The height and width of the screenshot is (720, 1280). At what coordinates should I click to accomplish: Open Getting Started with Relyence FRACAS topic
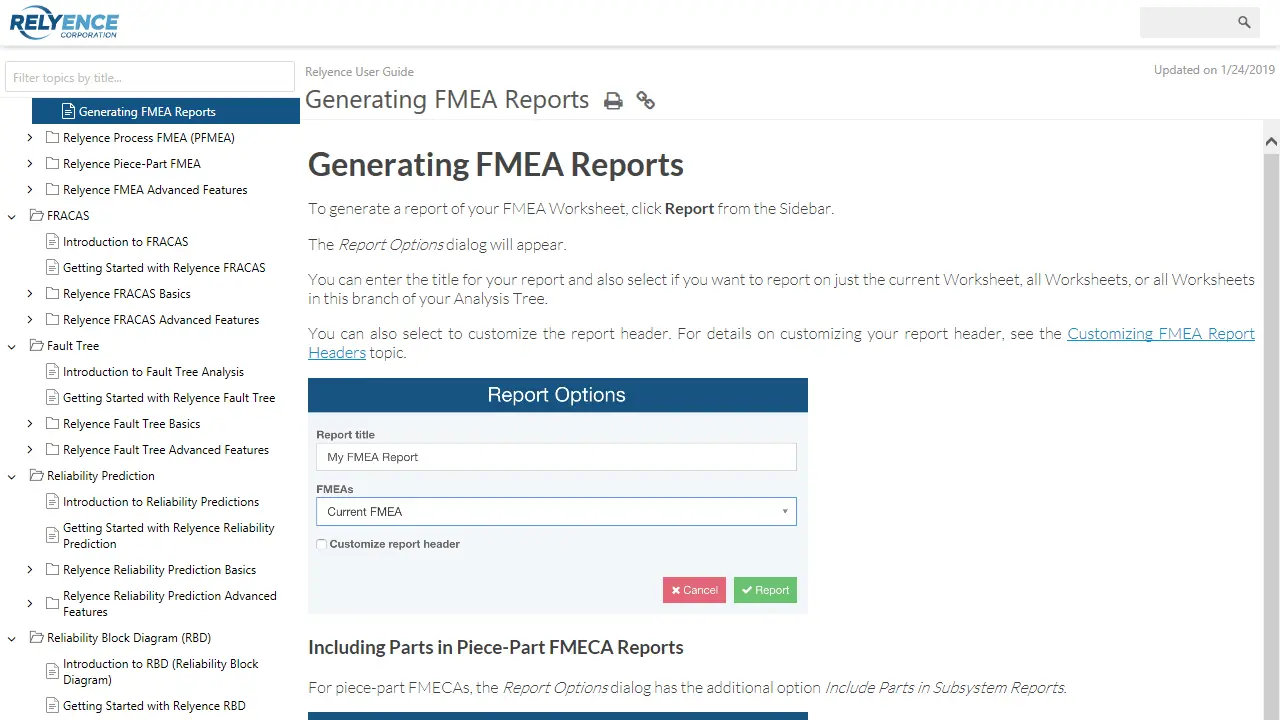pos(164,268)
